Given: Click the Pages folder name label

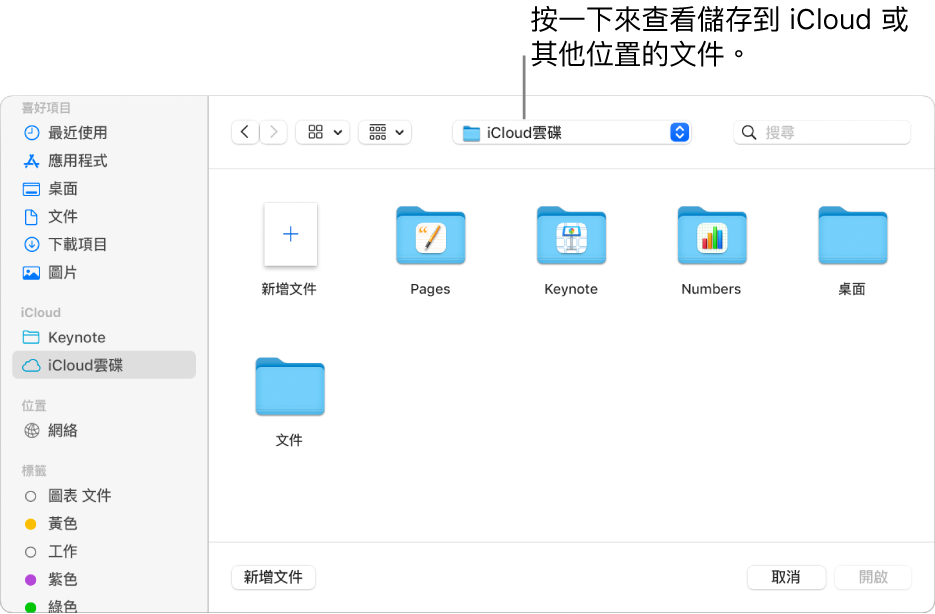Looking at the screenshot, I should [x=430, y=289].
